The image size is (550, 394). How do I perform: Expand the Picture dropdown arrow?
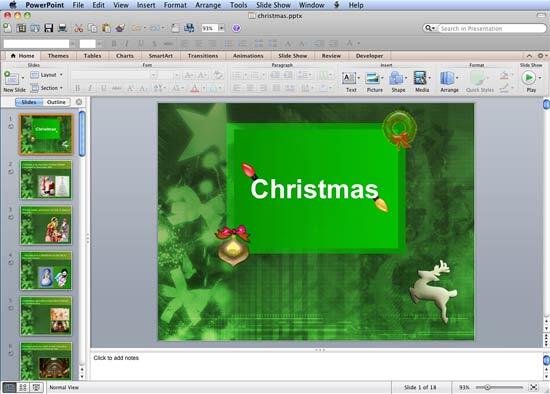(x=382, y=78)
